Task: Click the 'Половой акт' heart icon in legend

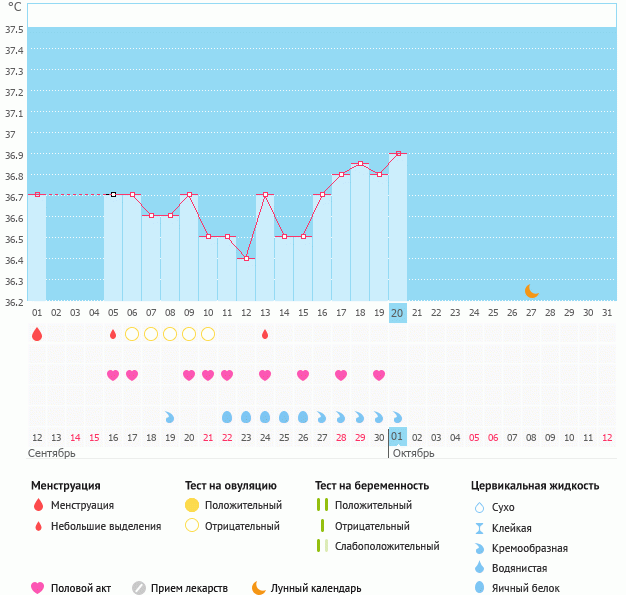Action: [x=39, y=588]
